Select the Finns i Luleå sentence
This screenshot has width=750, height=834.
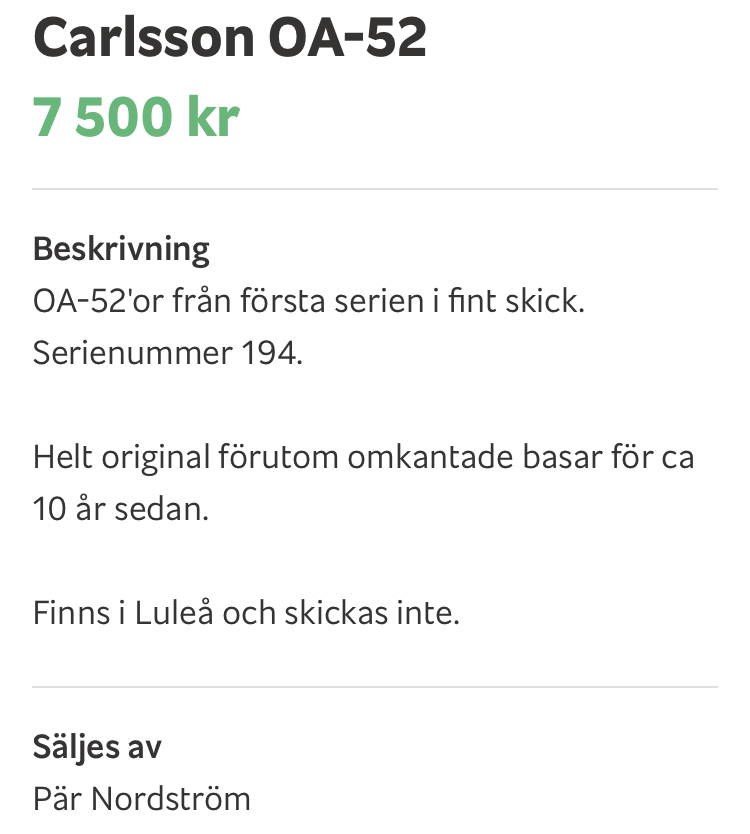tap(246, 612)
